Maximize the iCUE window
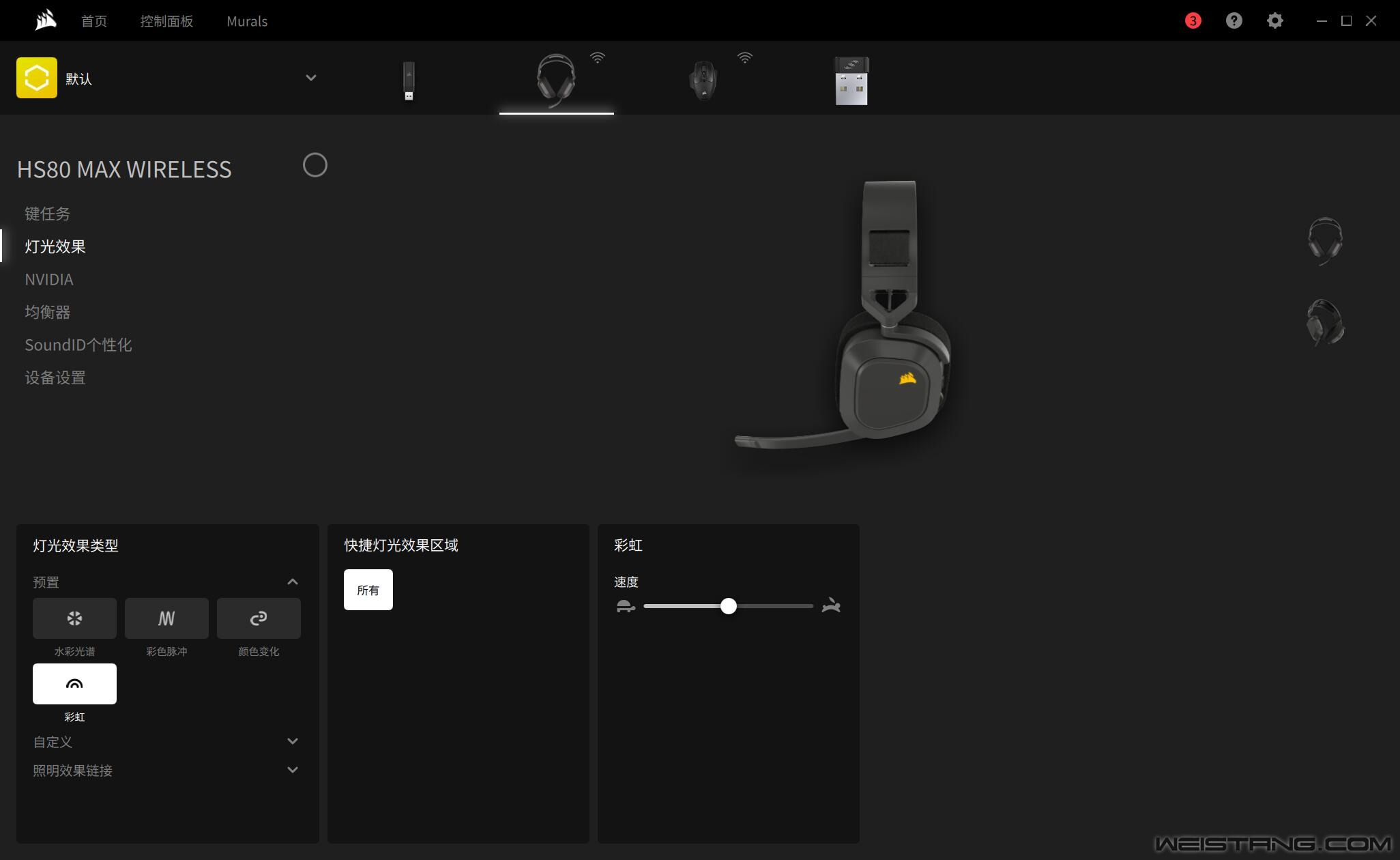 coord(1346,21)
